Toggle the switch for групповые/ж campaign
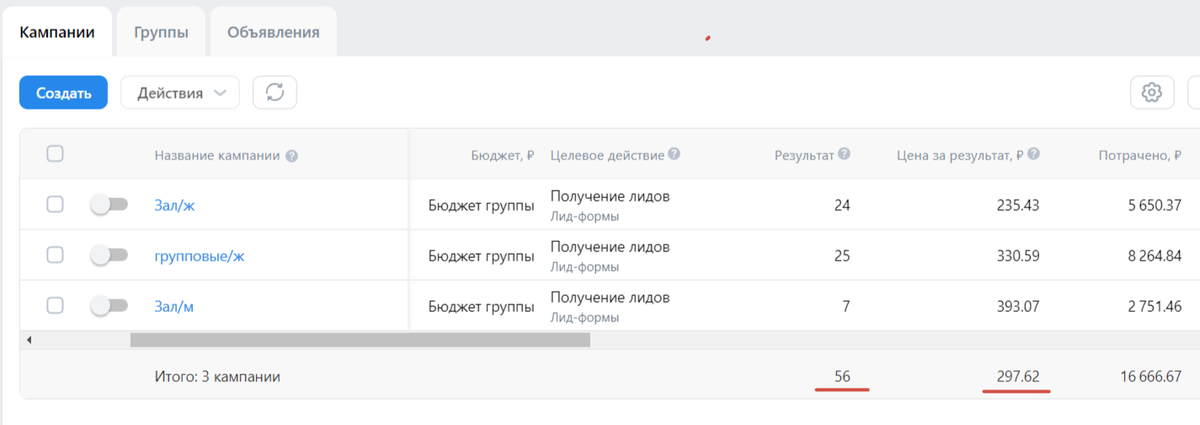The width and height of the screenshot is (1200, 425). (x=109, y=255)
